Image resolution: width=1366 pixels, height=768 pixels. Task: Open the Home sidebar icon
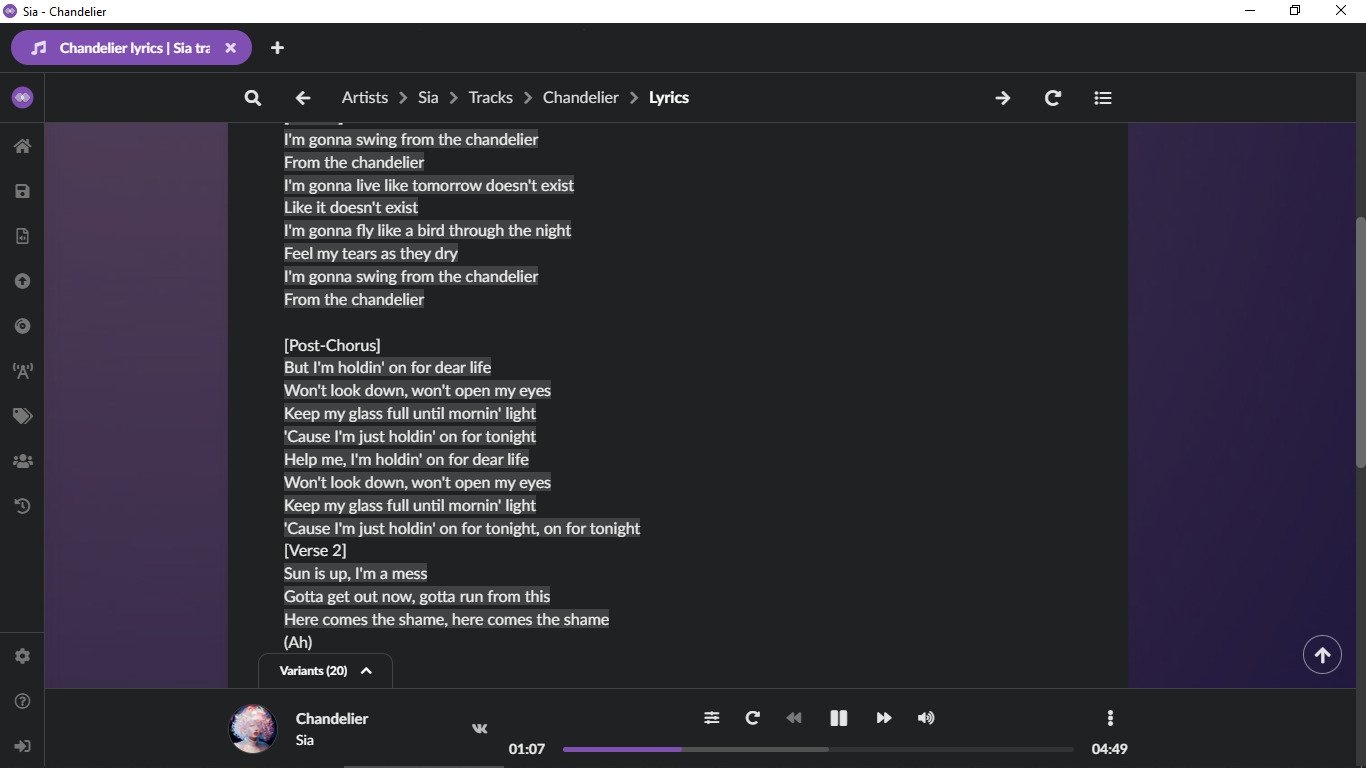pyautogui.click(x=22, y=146)
